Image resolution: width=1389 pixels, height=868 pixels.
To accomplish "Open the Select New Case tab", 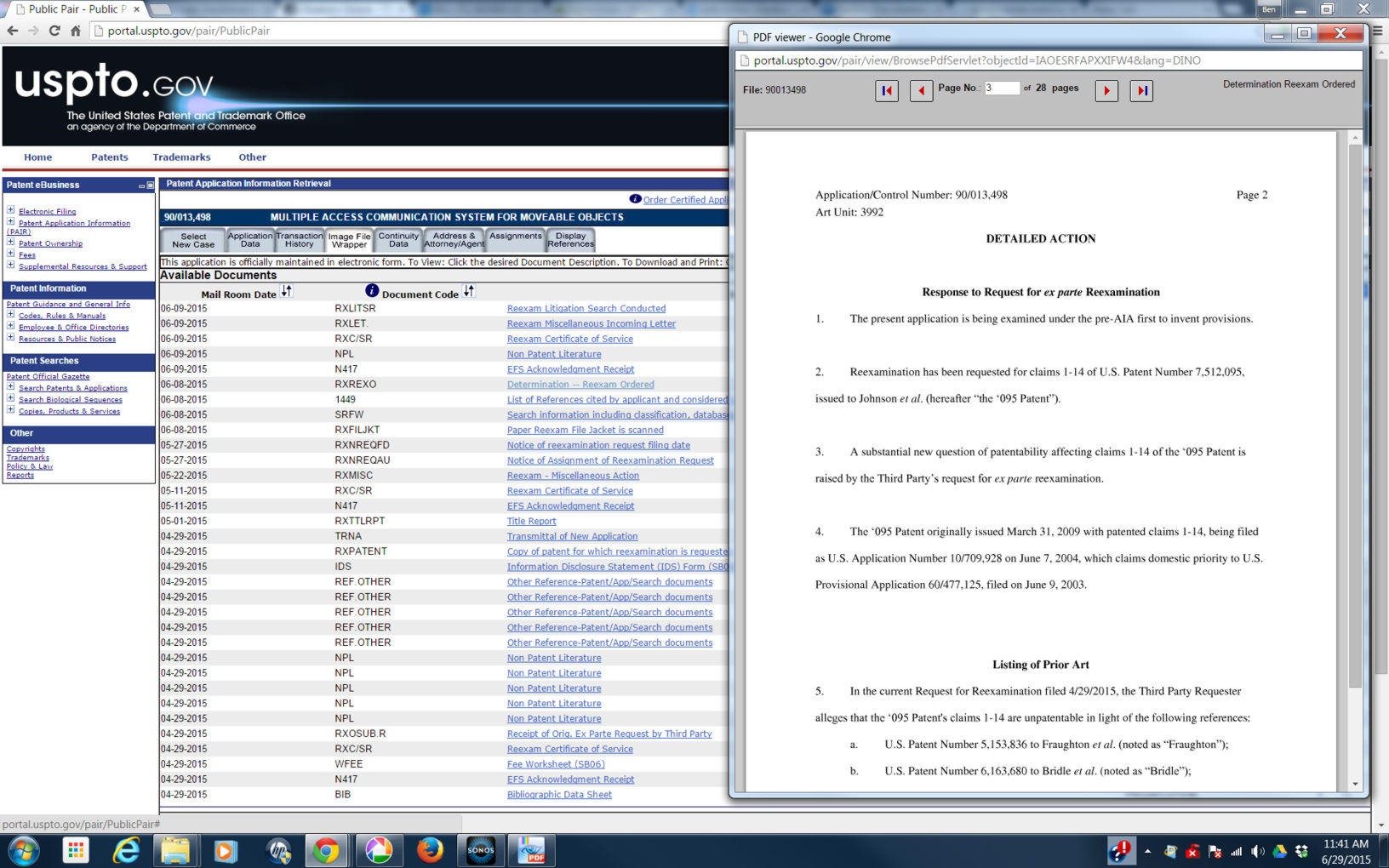I will [x=193, y=241].
